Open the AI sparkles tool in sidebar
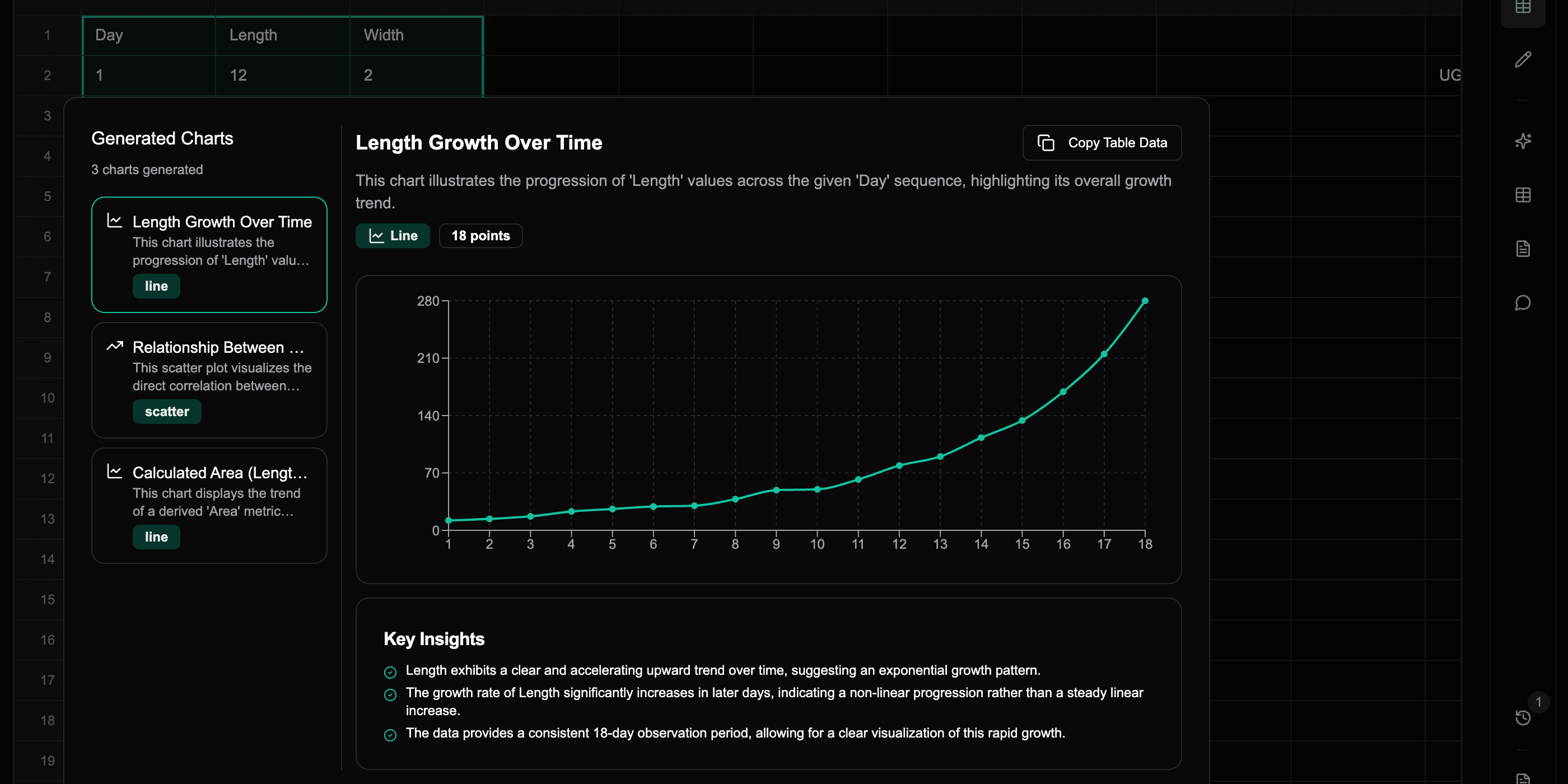 pyautogui.click(x=1522, y=141)
